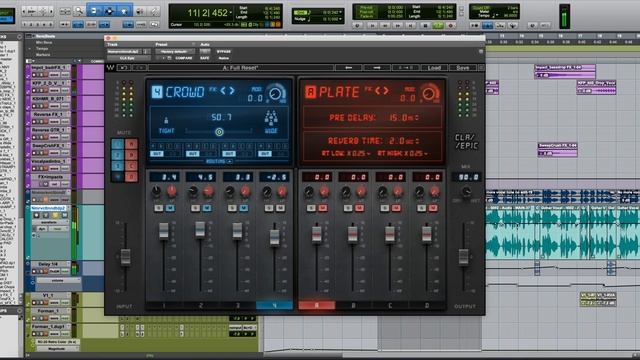Click the SAFE automation button
The width and height of the screenshot is (640, 360).
click(x=204, y=58)
